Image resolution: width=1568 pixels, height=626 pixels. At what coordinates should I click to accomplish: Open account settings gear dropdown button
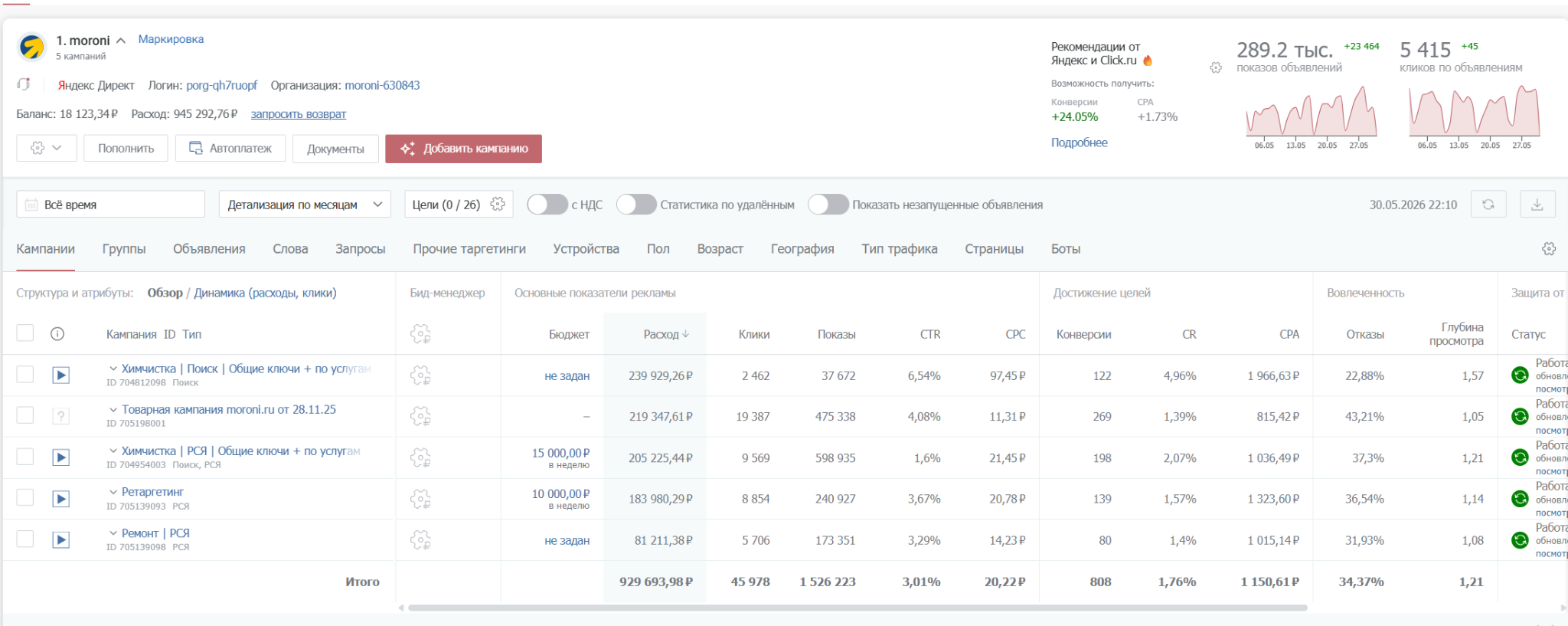coord(46,148)
